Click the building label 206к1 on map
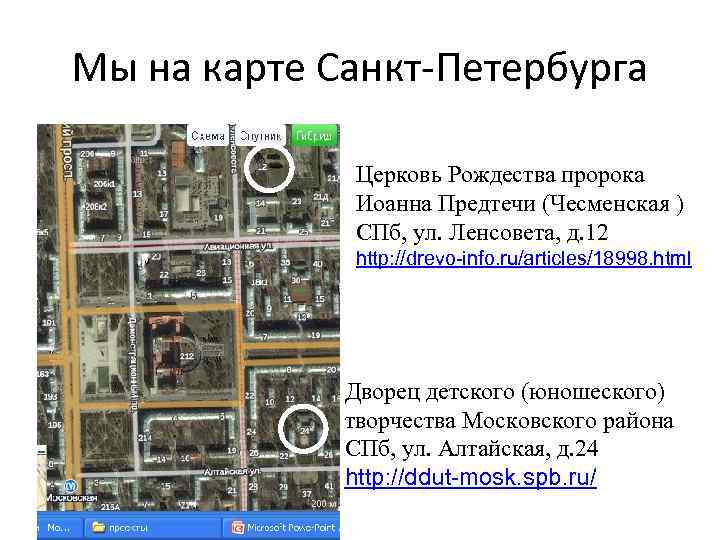 105,184
